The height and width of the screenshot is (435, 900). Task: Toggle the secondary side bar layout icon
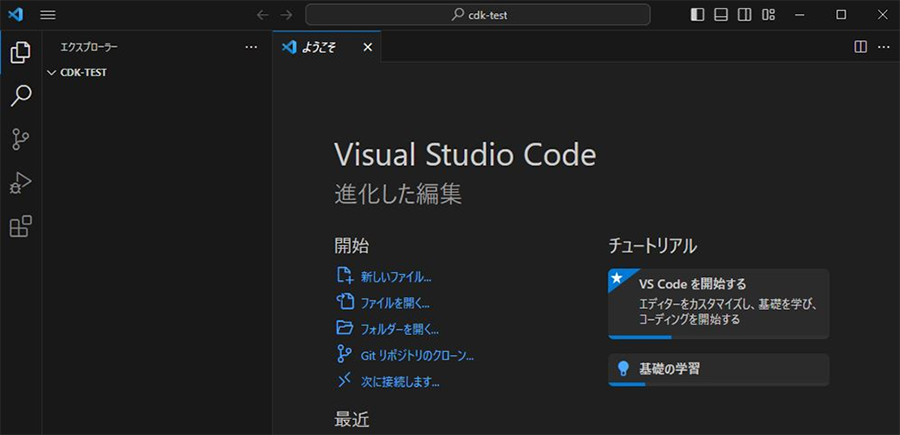[744, 15]
